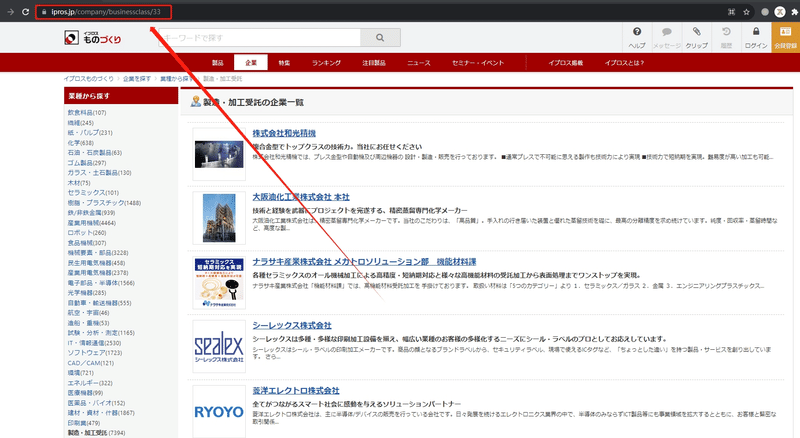Go forward with the browser arrow
The width and height of the screenshot is (800, 438).
(x=10, y=12)
